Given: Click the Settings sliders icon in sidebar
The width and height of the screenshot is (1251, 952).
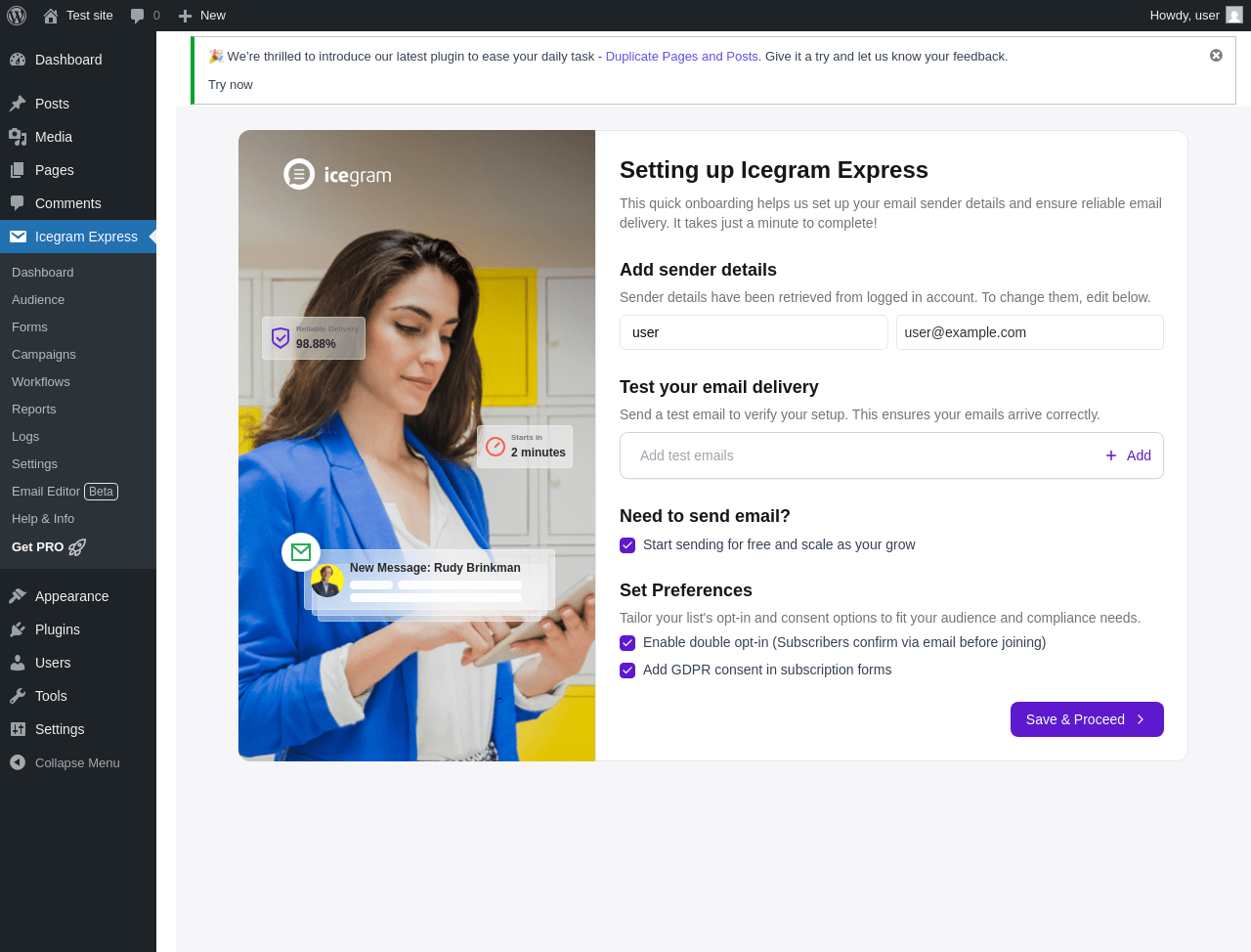Looking at the screenshot, I should tap(18, 729).
